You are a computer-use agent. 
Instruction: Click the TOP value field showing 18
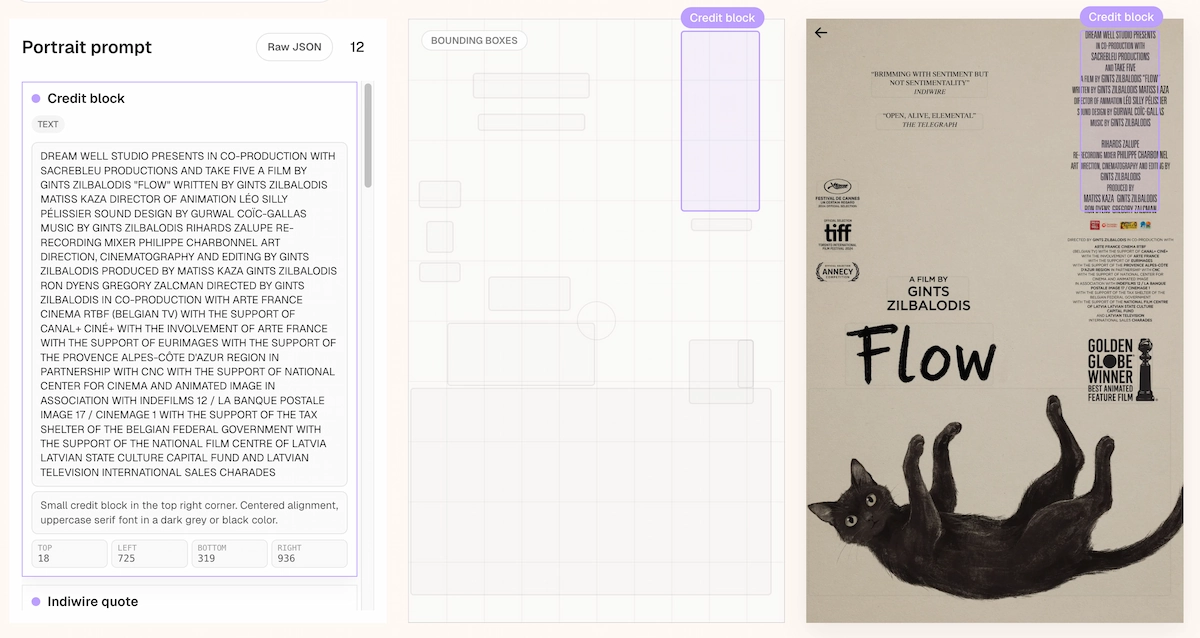click(69, 554)
